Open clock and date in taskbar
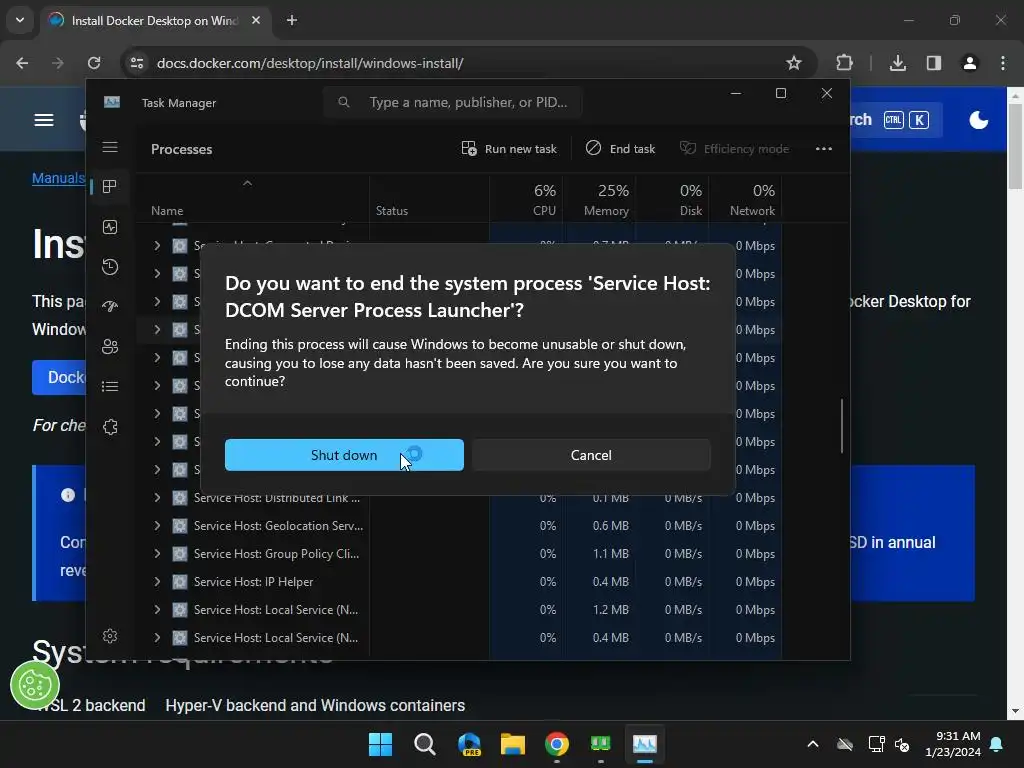 coord(953,744)
